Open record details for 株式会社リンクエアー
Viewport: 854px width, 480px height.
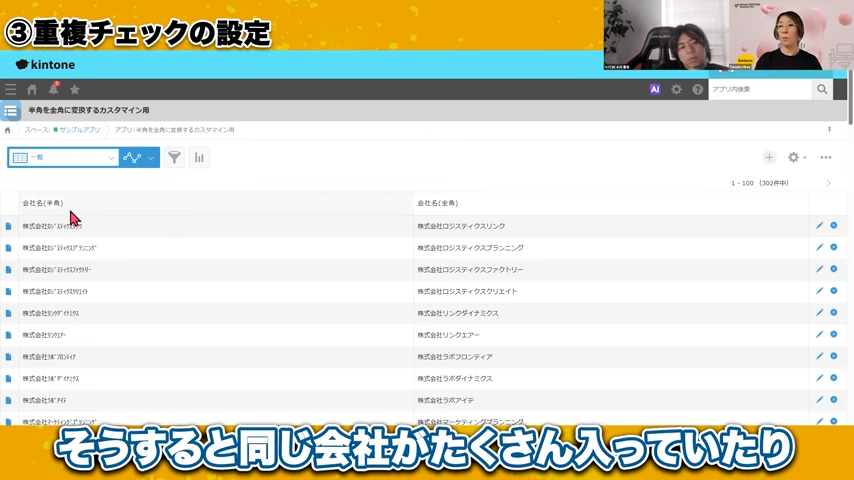(8, 335)
